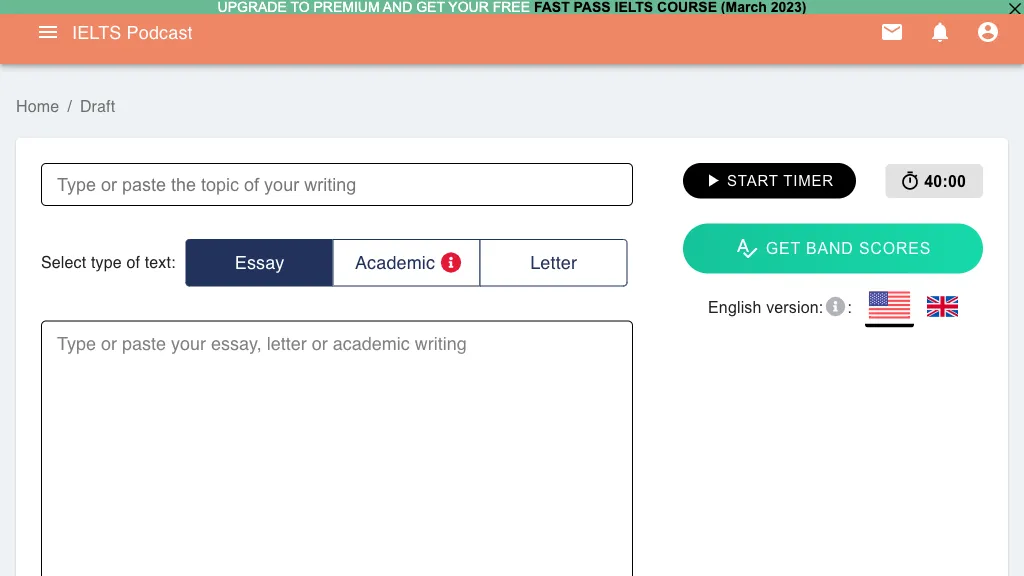Open the notifications bell
This screenshot has height=576, width=1024.
940,33
